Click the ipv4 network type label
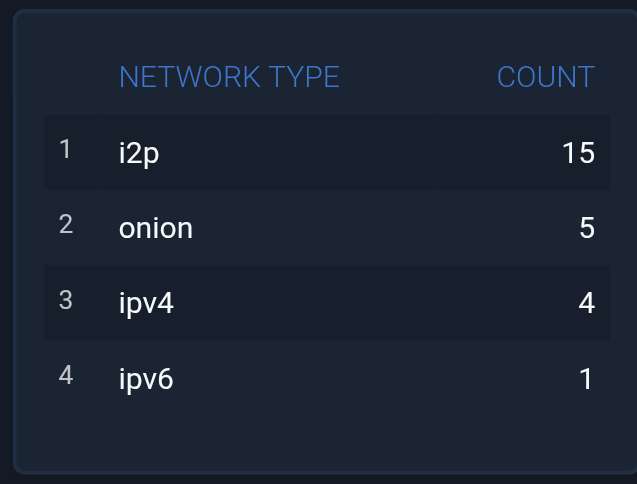Screen dimensions: 637x484 tap(146, 303)
